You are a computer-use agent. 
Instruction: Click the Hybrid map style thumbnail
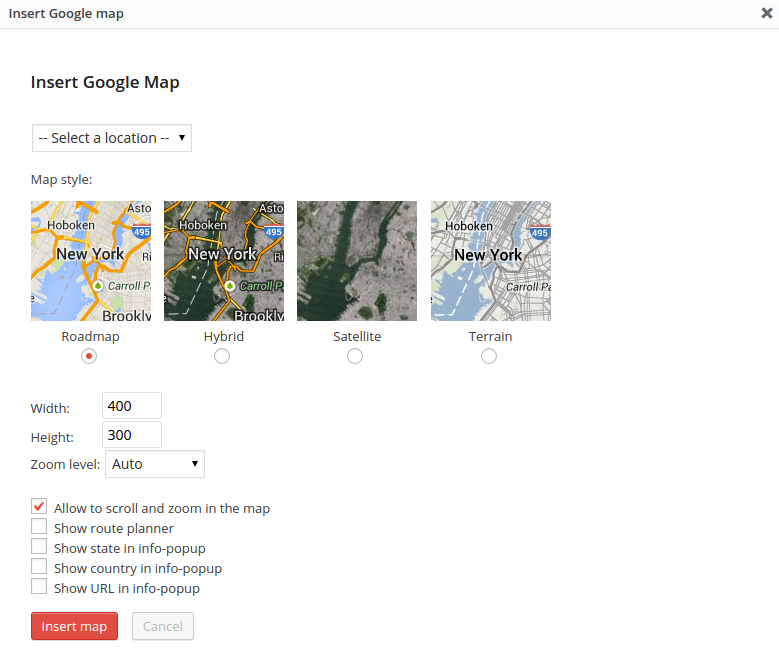click(x=224, y=261)
